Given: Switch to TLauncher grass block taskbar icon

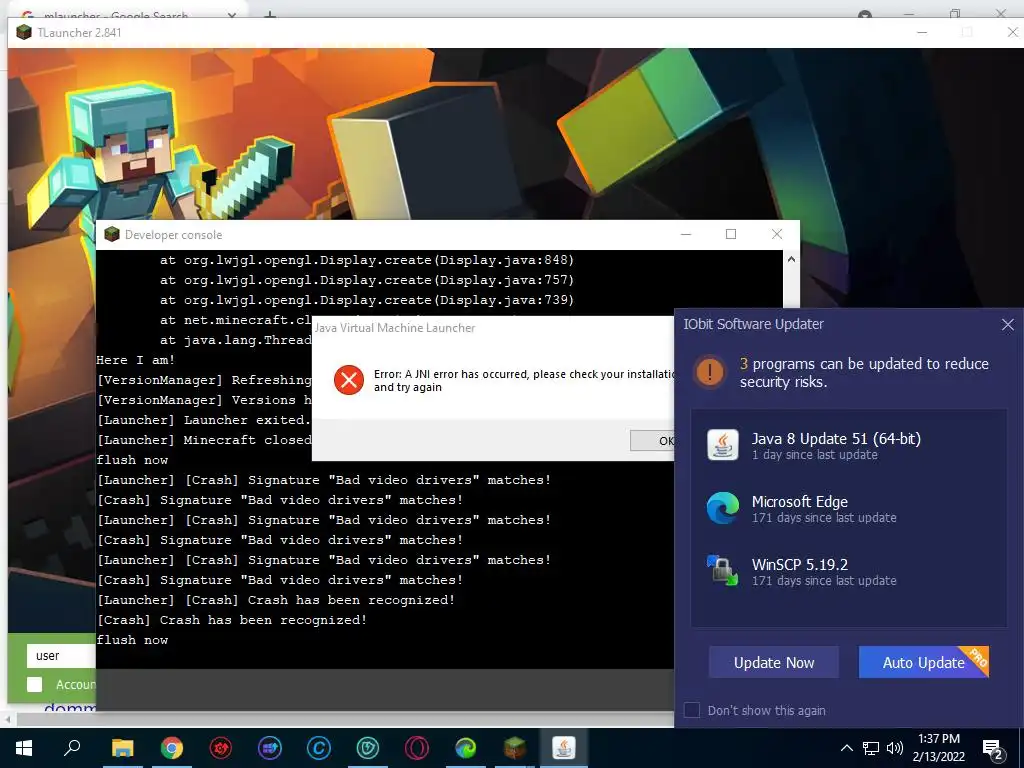Looking at the screenshot, I should [x=515, y=748].
